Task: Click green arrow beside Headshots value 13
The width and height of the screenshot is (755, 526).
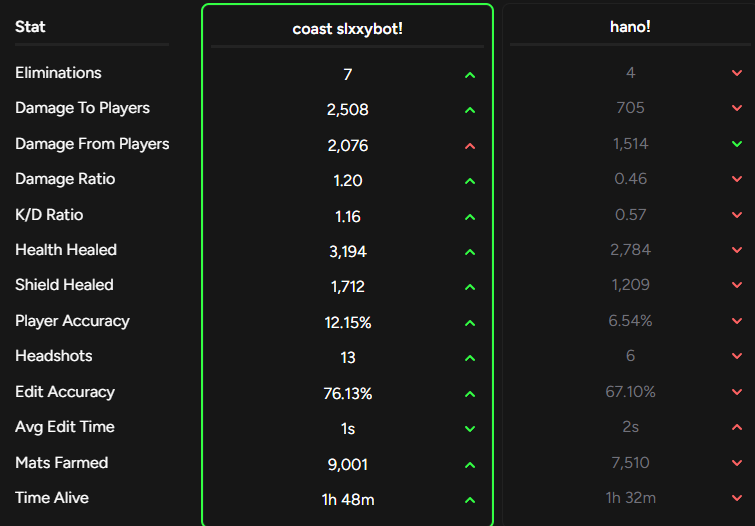Action: pyautogui.click(x=470, y=358)
